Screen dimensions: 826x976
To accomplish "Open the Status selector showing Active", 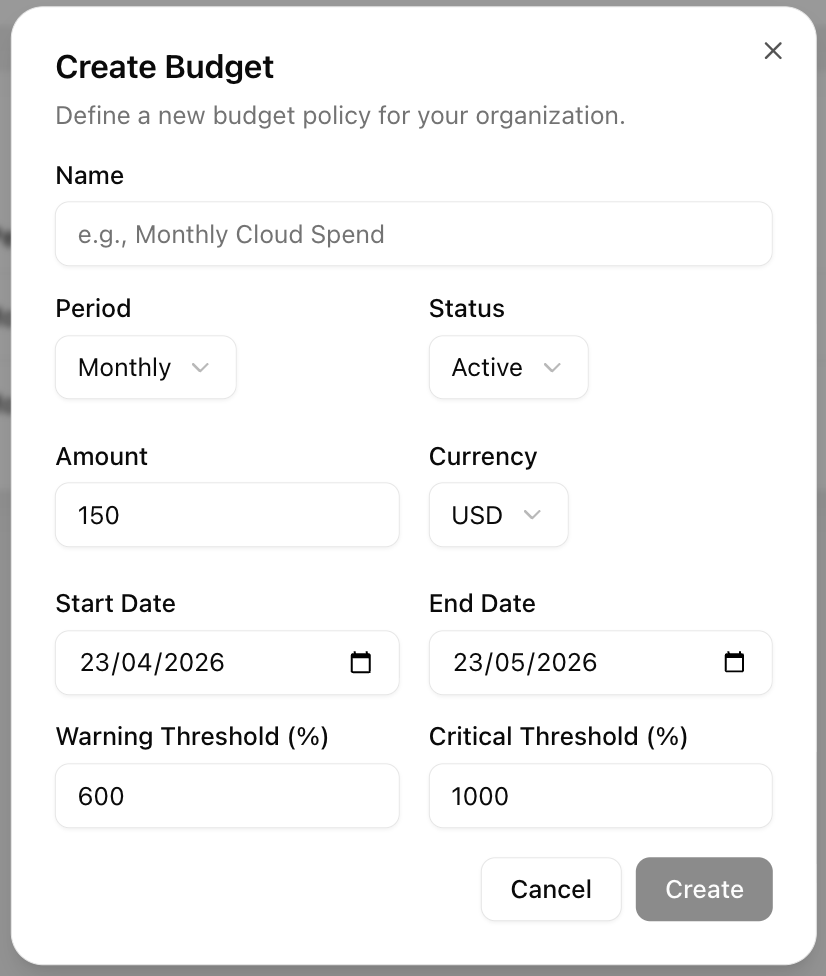I will pyautogui.click(x=508, y=367).
